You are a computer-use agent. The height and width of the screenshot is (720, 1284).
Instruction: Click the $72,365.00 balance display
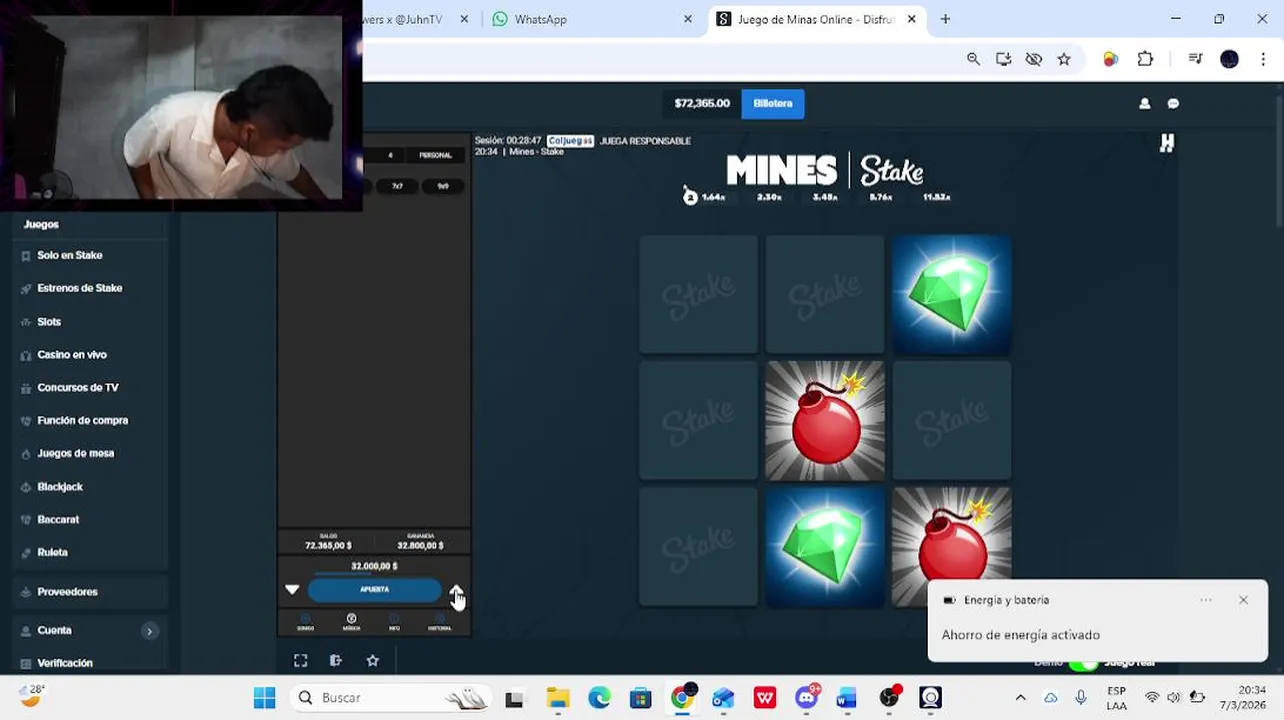pyautogui.click(x=702, y=104)
